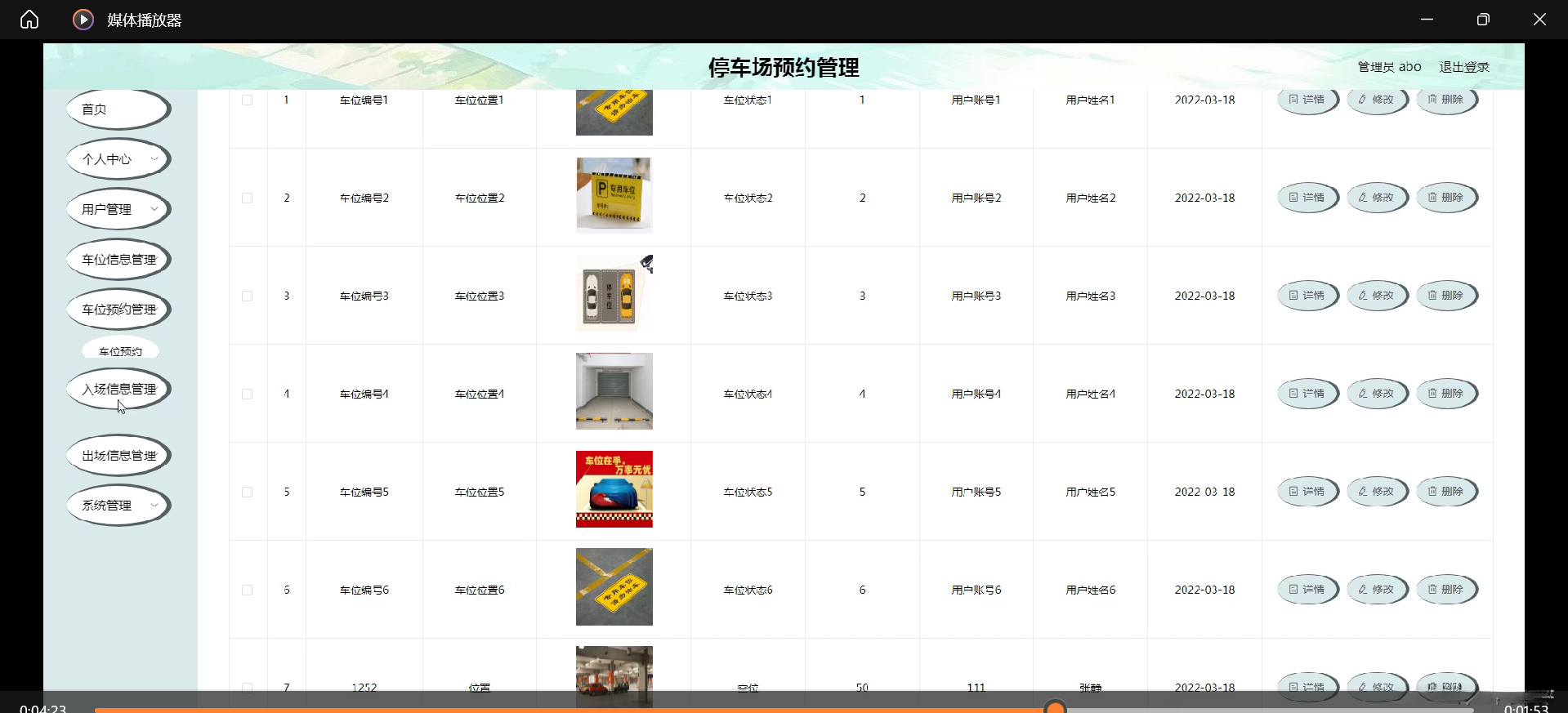Open 车位预约管理 in the sidebar
The image size is (1568, 713).
[118, 310]
